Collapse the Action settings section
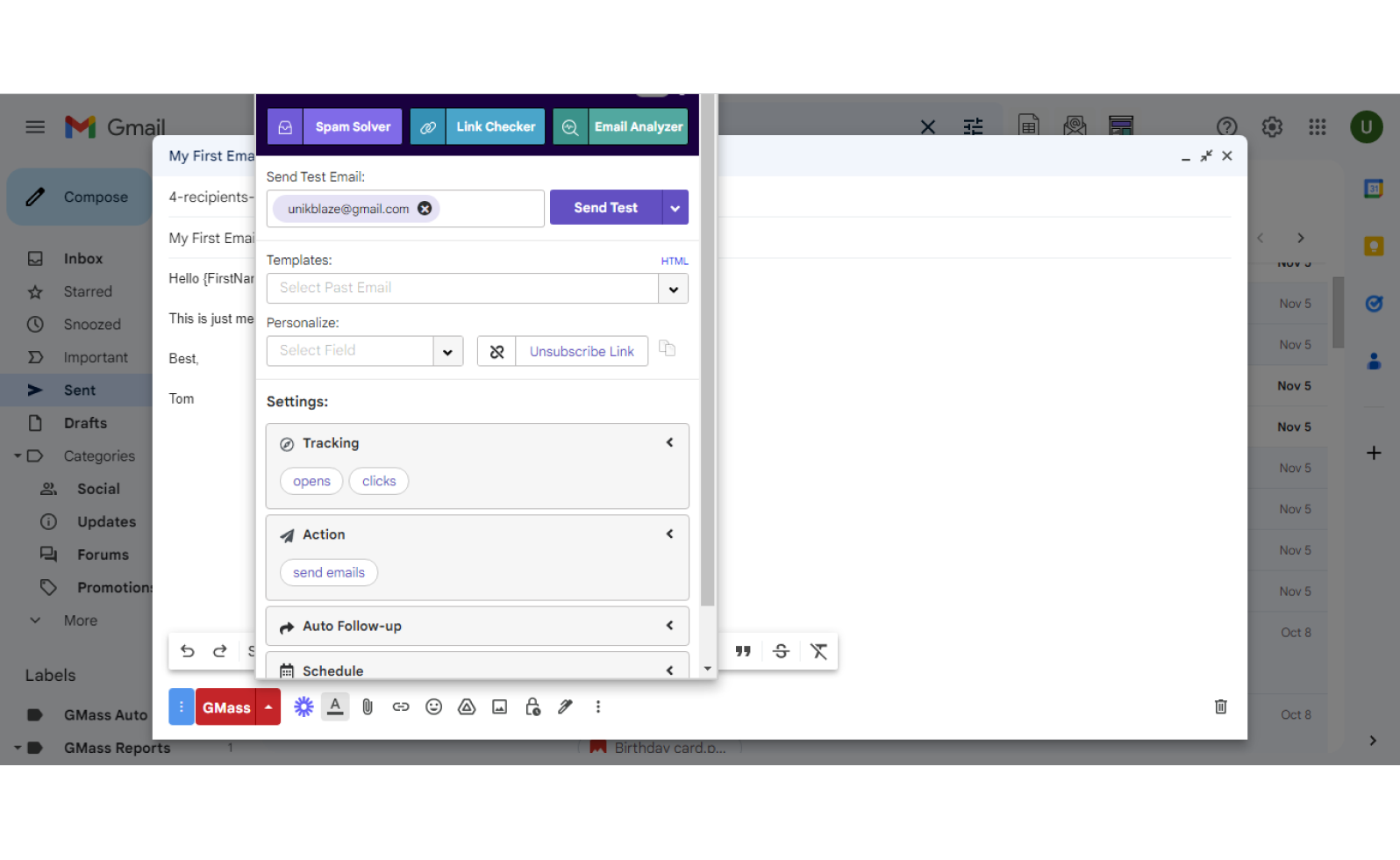This screenshot has height=860, width=1400. tap(669, 534)
